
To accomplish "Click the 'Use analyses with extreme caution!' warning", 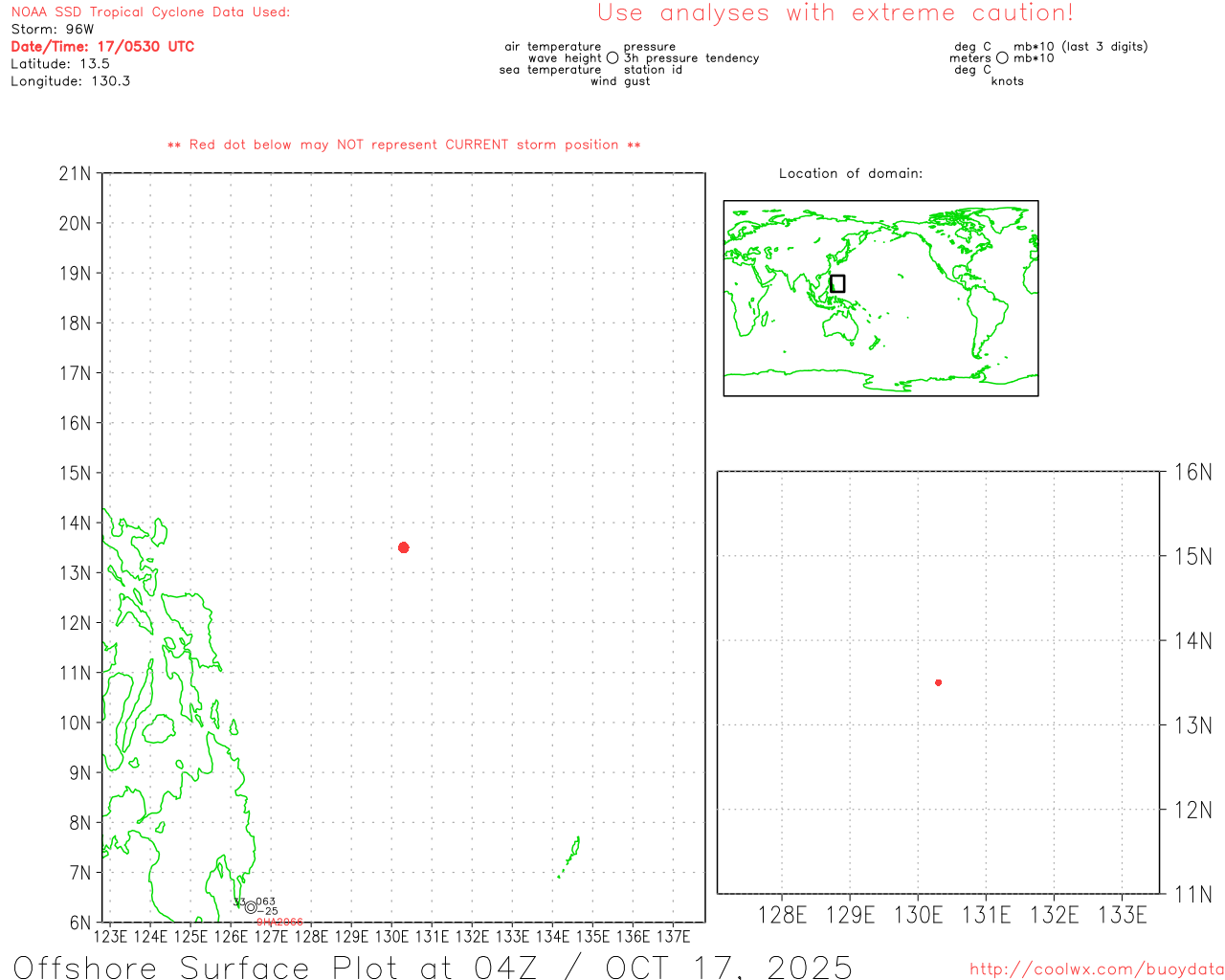I will click(x=835, y=13).
